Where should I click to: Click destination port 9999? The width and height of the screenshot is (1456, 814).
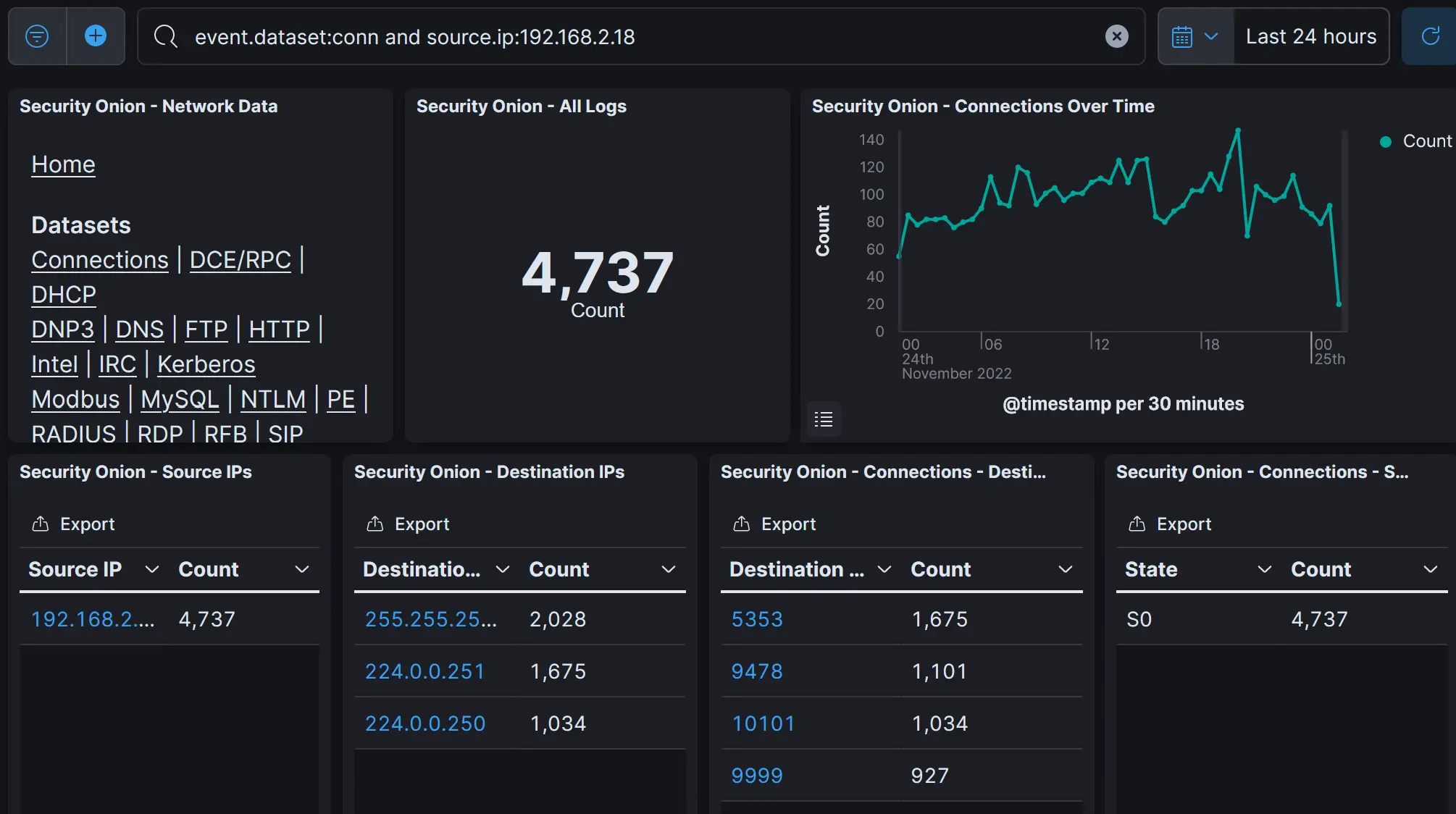tap(757, 776)
